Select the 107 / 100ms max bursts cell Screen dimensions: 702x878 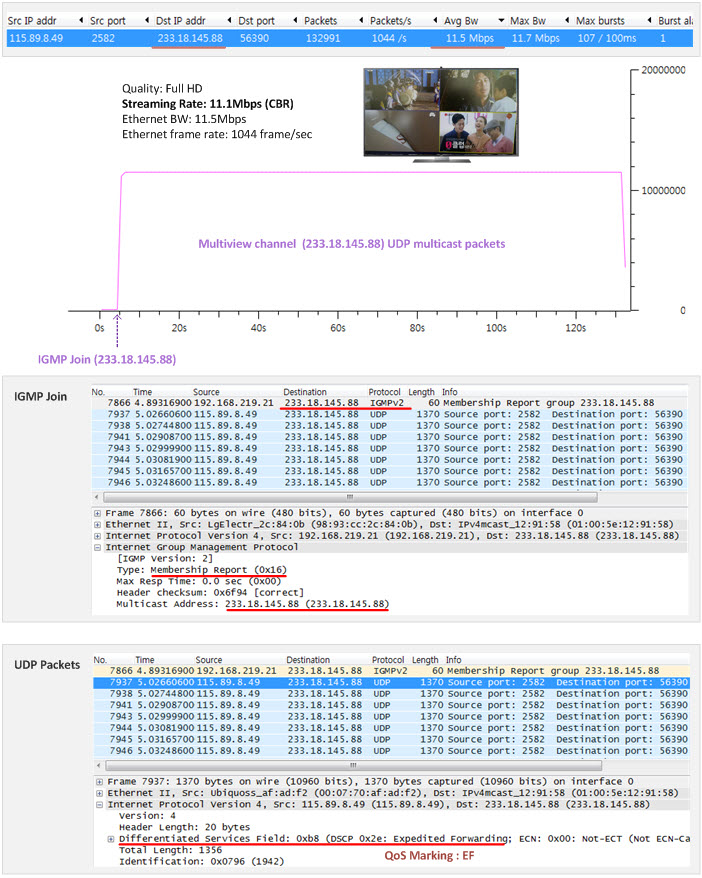pyautogui.click(x=607, y=38)
